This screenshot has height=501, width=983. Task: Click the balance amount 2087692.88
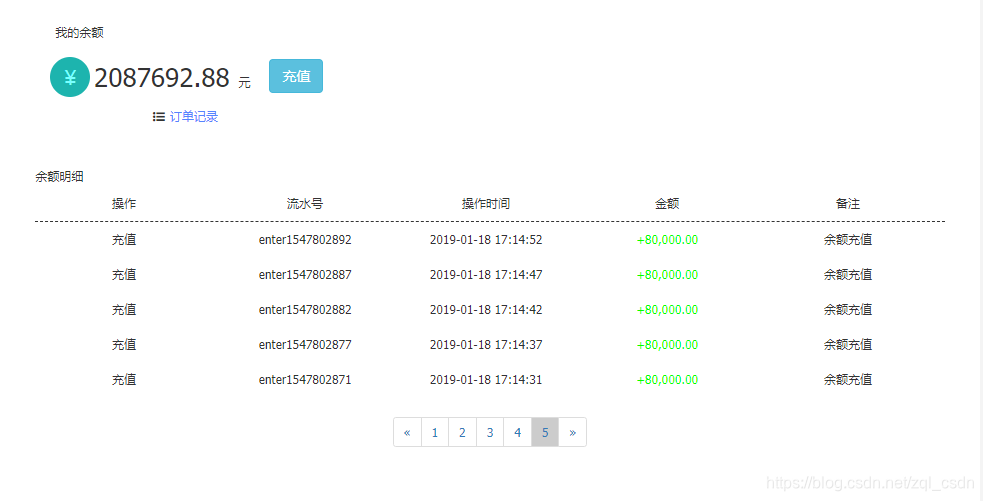pyautogui.click(x=162, y=78)
